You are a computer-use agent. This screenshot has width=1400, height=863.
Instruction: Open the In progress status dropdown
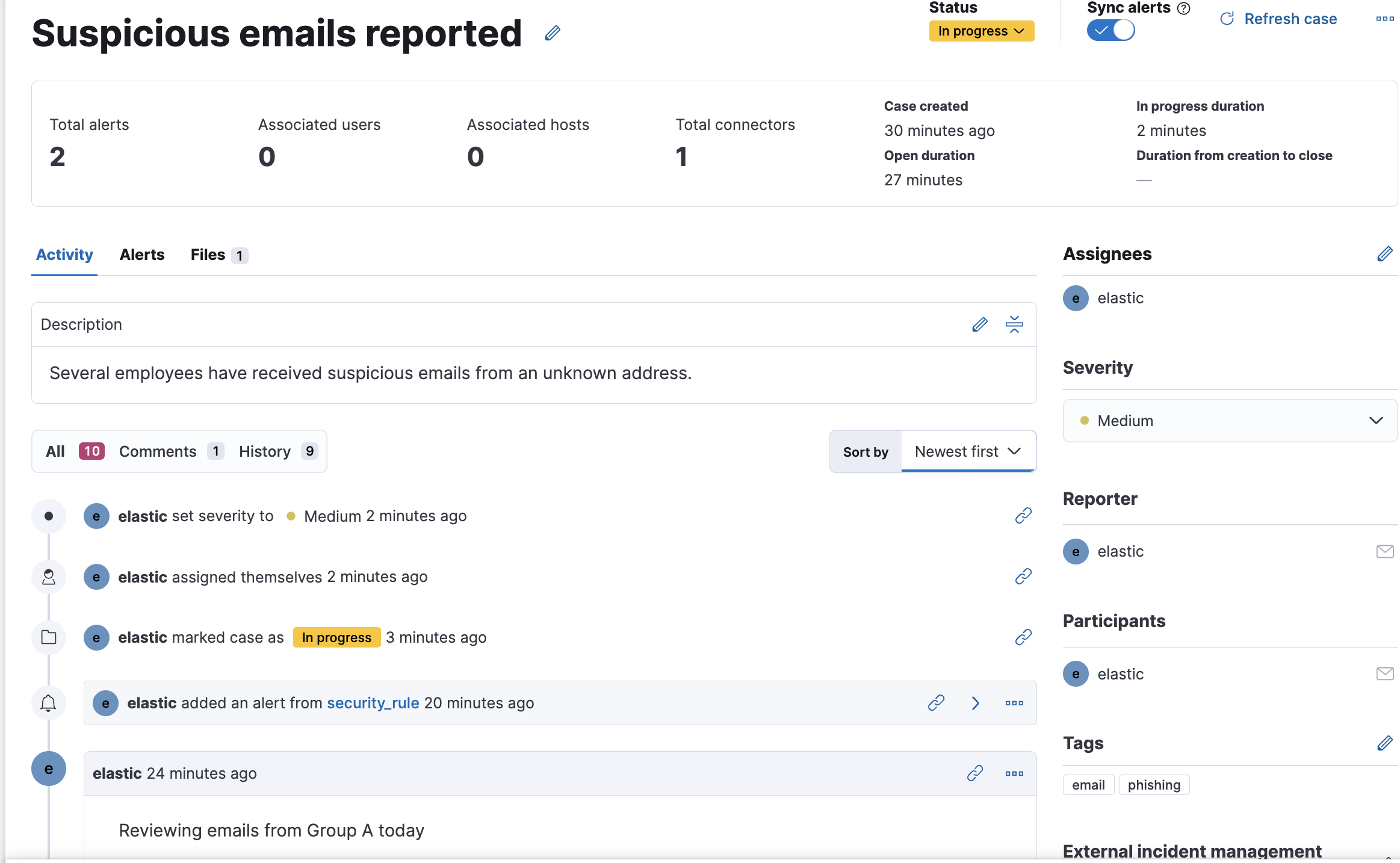(x=981, y=31)
